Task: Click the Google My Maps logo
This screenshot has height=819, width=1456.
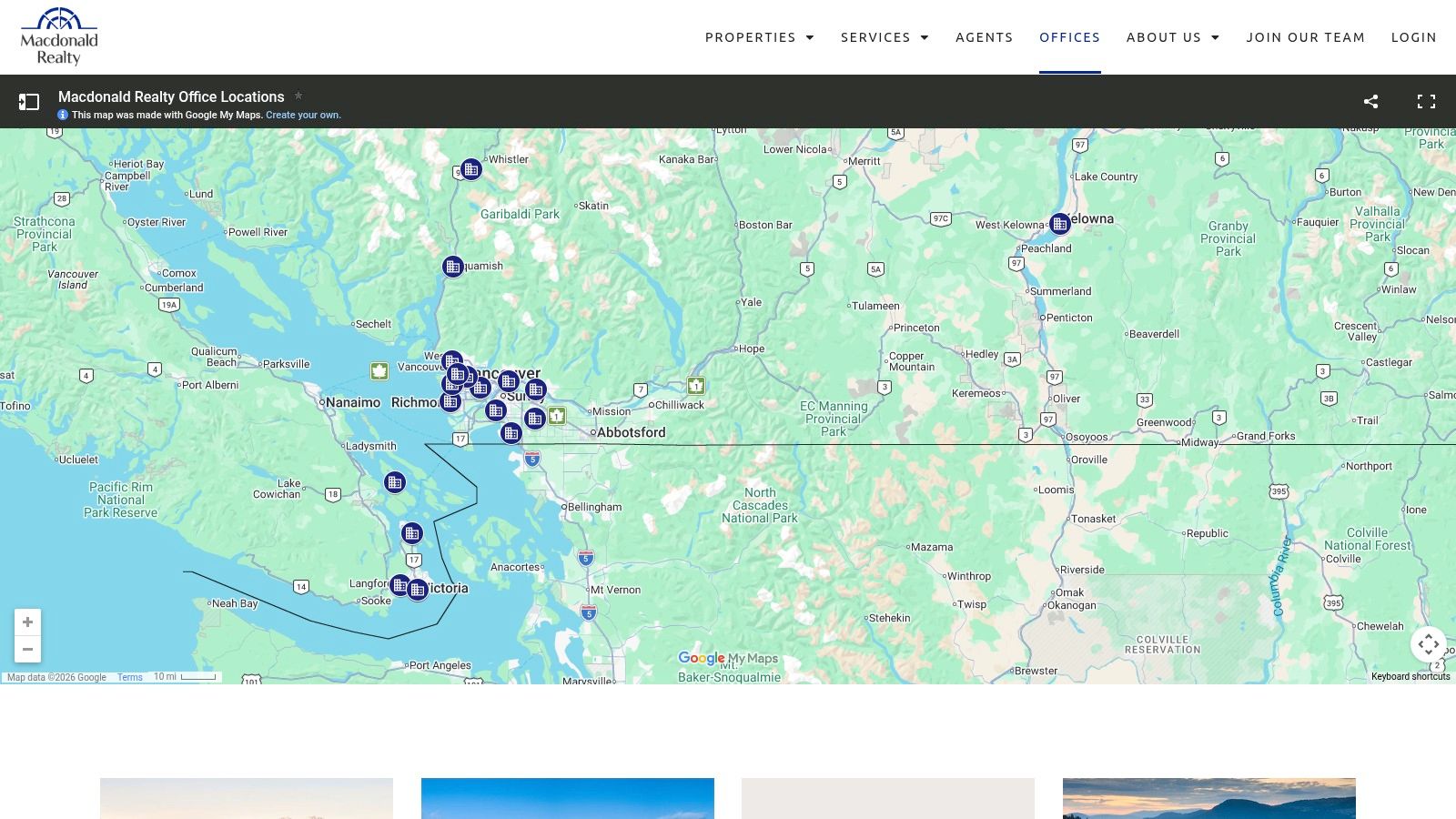Action: (728, 658)
